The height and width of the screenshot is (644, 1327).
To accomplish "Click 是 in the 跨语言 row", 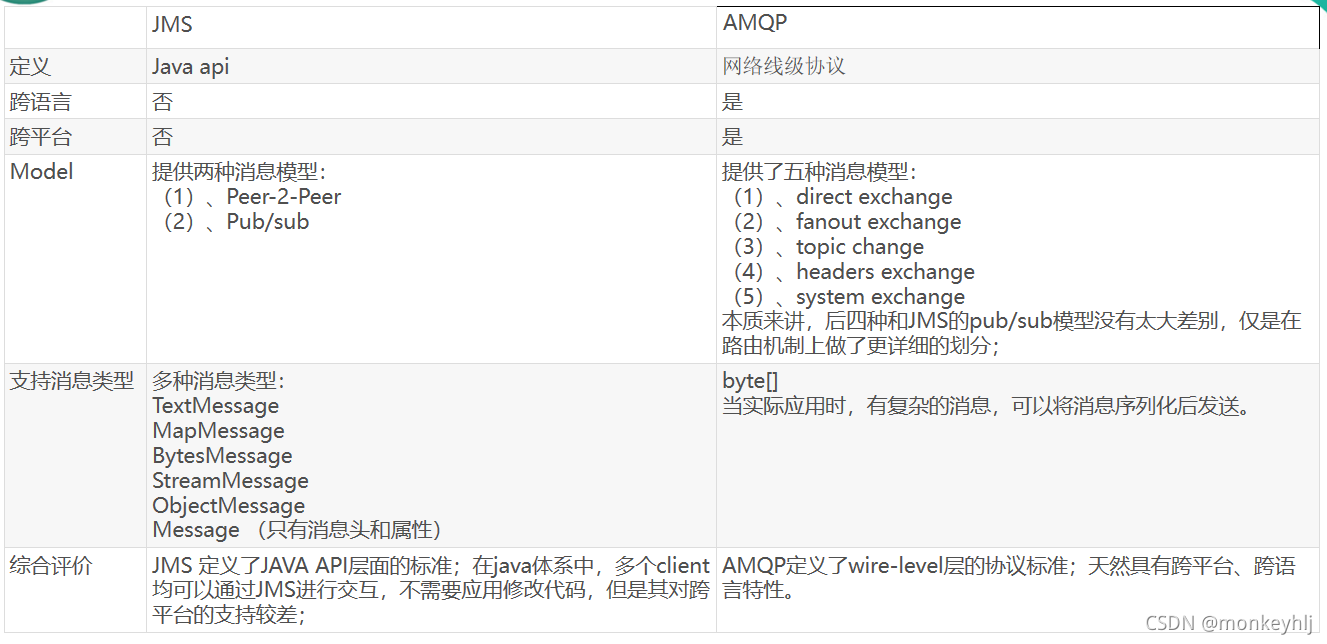I will (x=733, y=102).
